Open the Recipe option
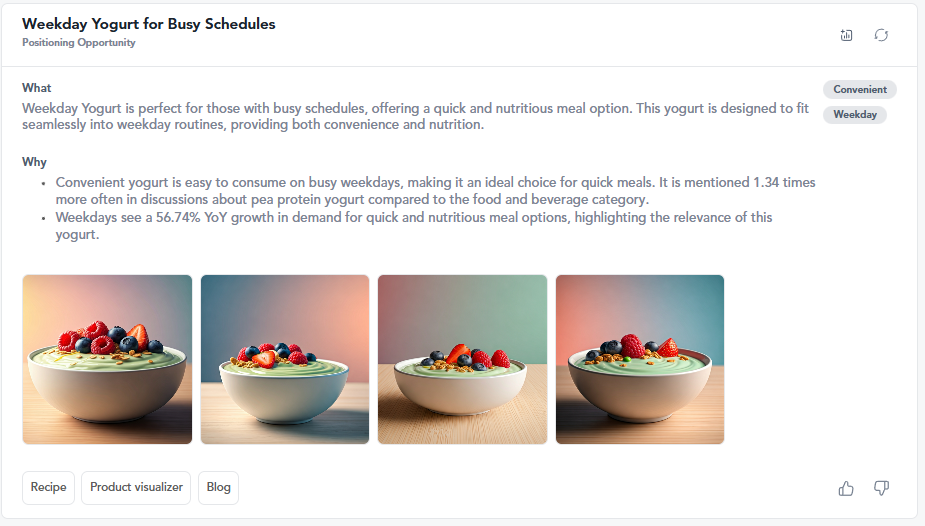925x526 pixels. click(x=48, y=488)
